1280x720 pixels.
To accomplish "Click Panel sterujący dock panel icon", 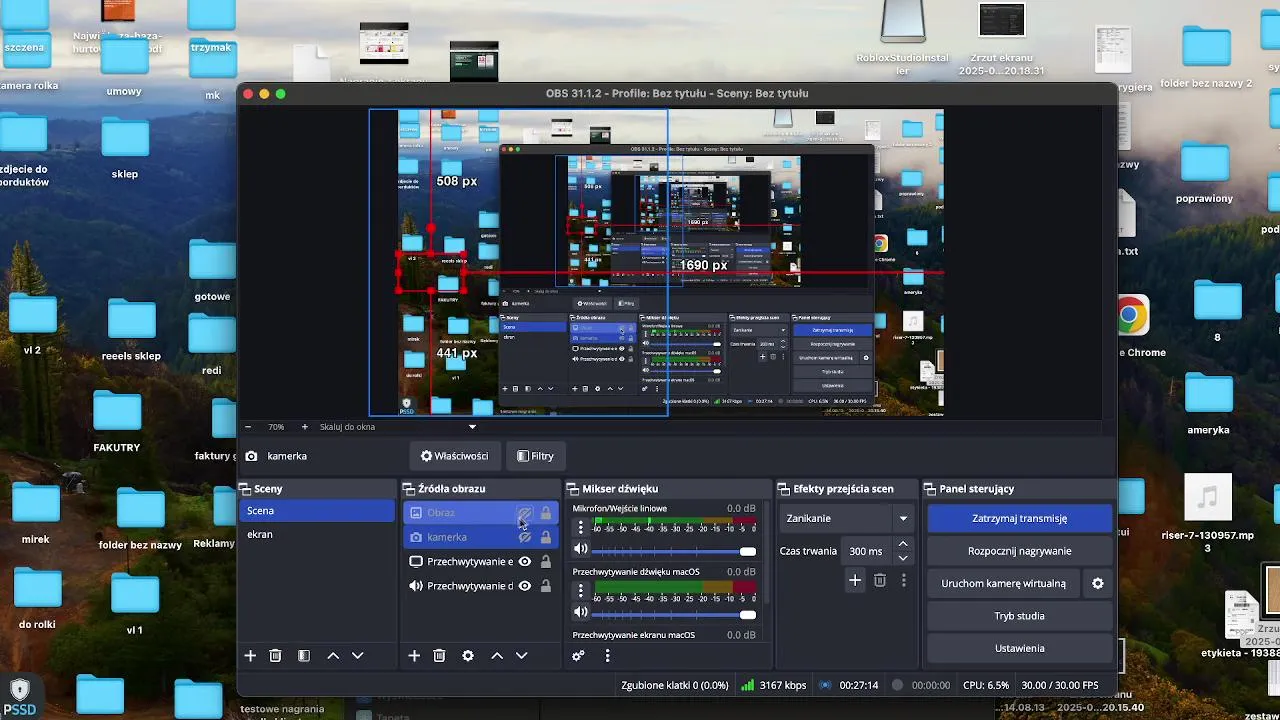I will 930,489.
